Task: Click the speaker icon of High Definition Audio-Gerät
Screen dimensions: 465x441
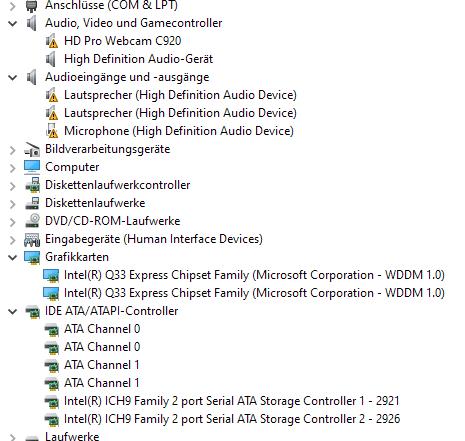Action: point(51,59)
